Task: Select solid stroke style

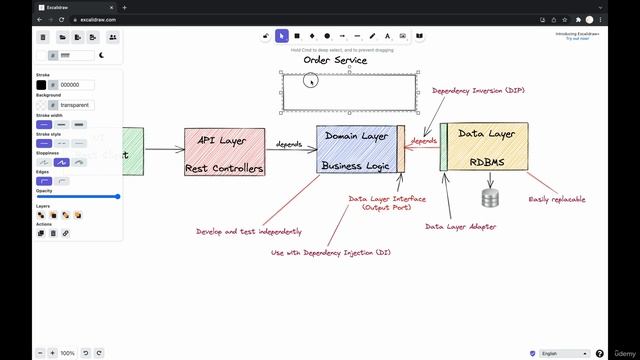Action: coord(44,143)
